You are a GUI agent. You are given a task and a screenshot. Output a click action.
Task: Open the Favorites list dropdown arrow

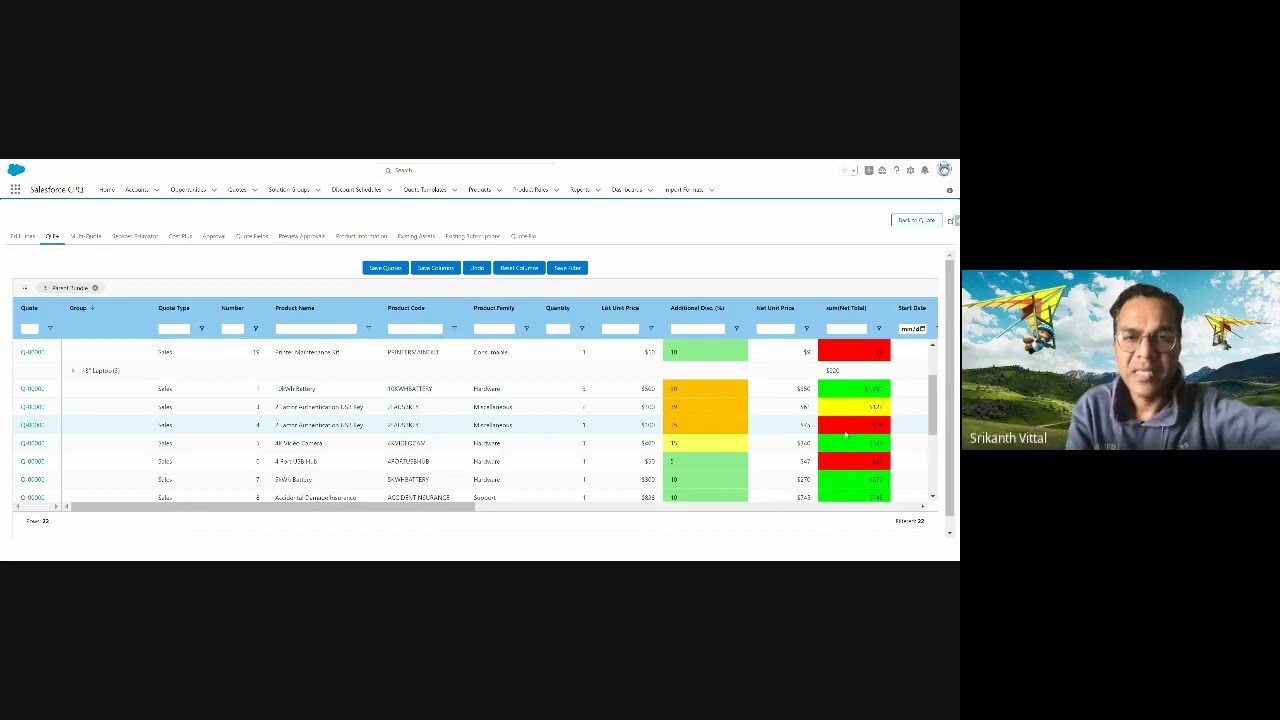point(854,170)
